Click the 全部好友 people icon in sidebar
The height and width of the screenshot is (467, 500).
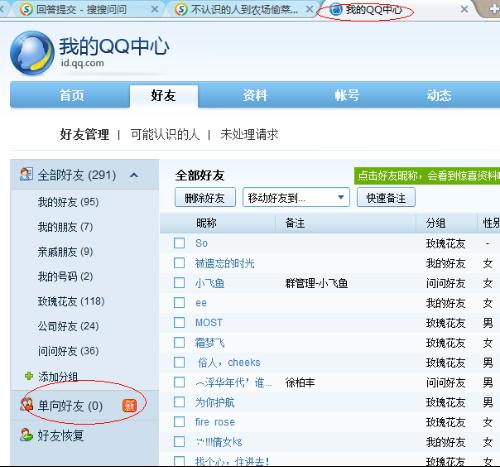pos(26,174)
